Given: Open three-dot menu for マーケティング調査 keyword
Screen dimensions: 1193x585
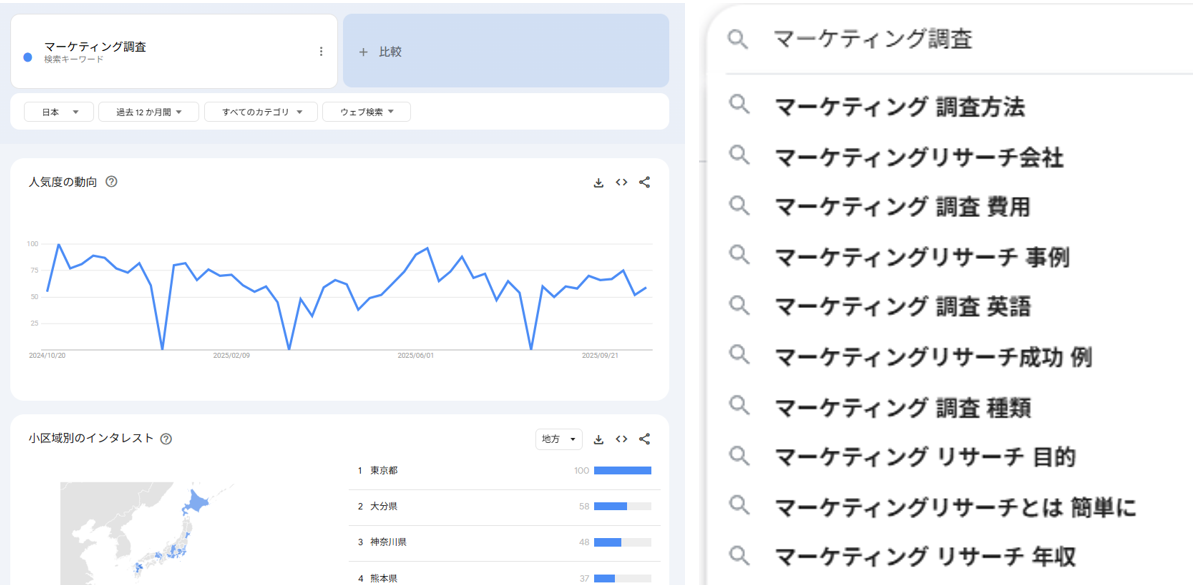Looking at the screenshot, I should [x=321, y=52].
